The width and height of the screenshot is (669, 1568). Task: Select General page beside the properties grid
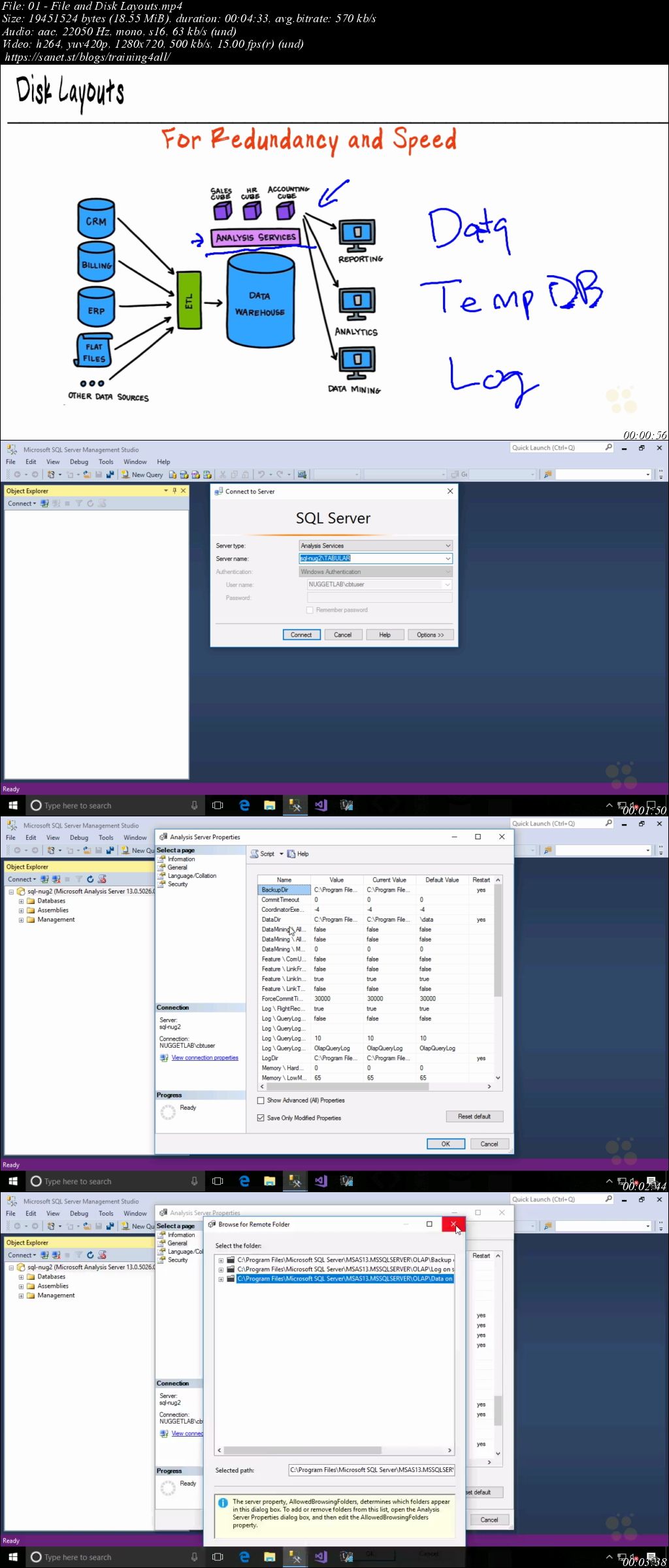pyautogui.click(x=177, y=867)
